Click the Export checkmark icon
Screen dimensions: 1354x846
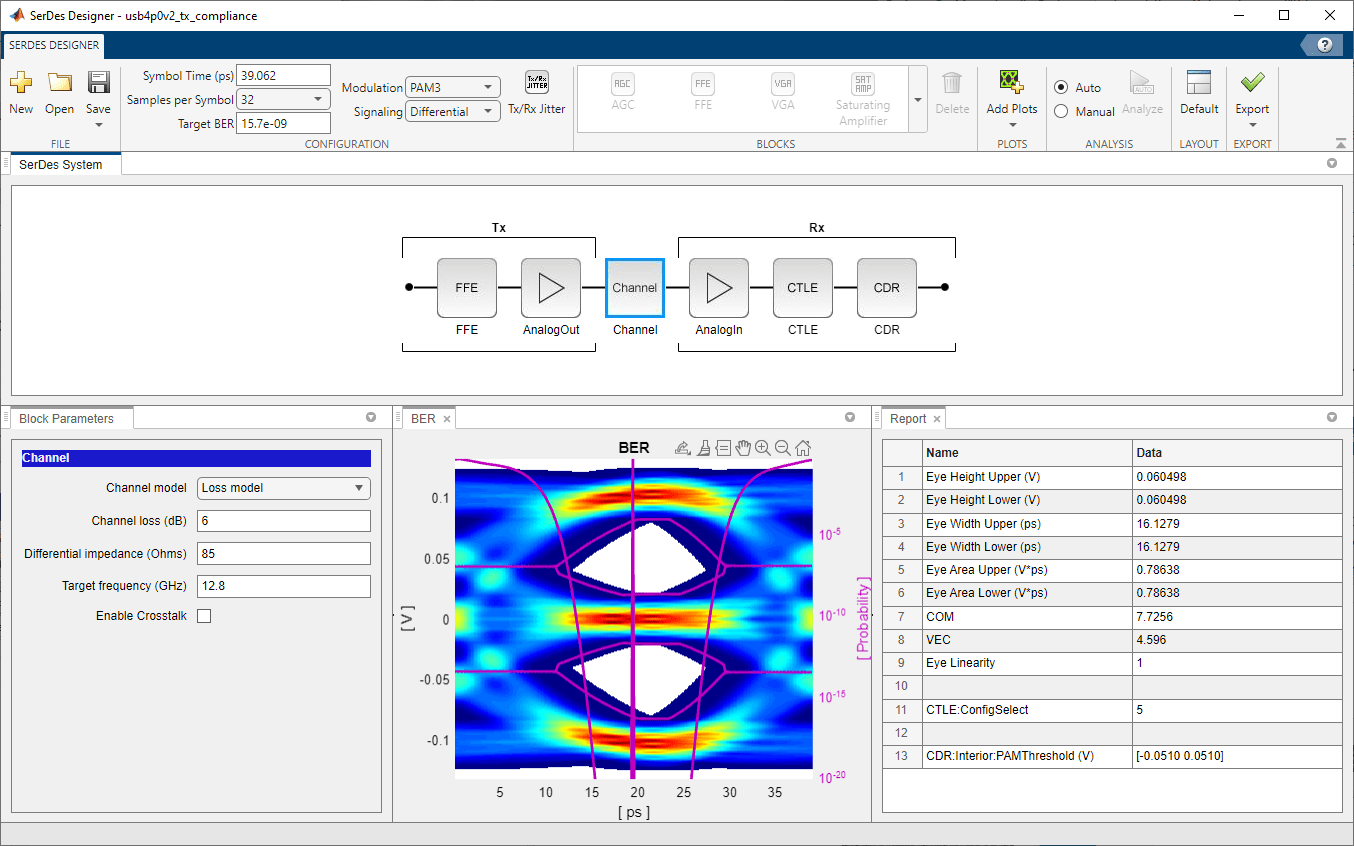[x=1252, y=83]
